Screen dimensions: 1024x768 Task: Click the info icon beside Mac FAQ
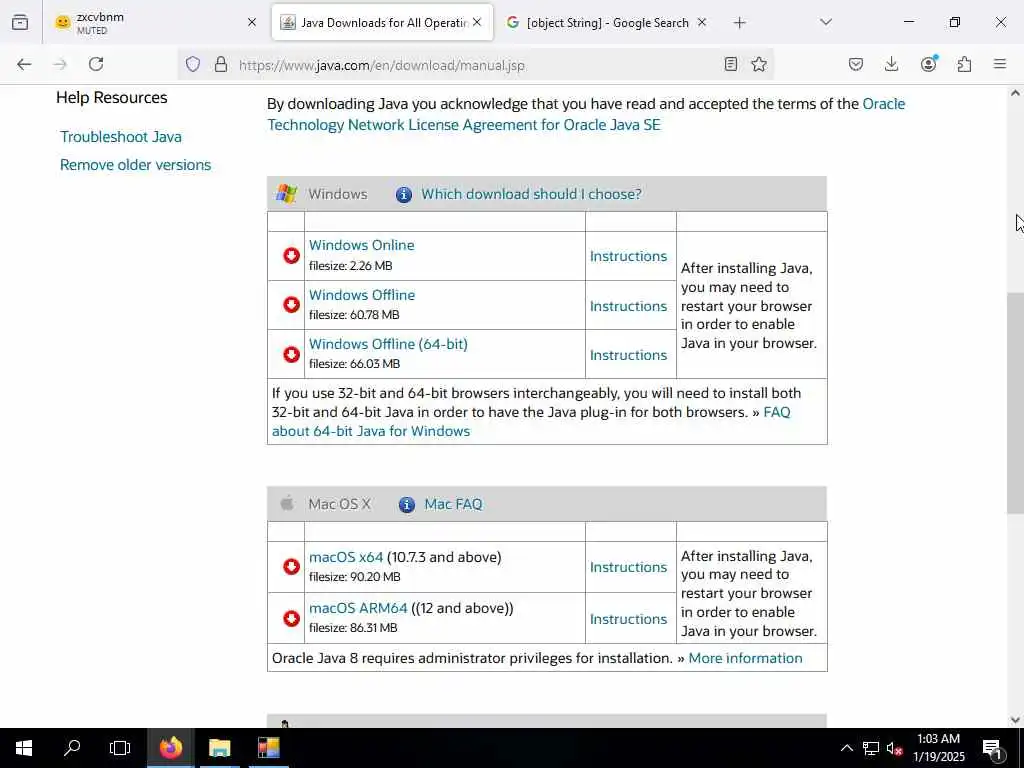pyautogui.click(x=406, y=505)
